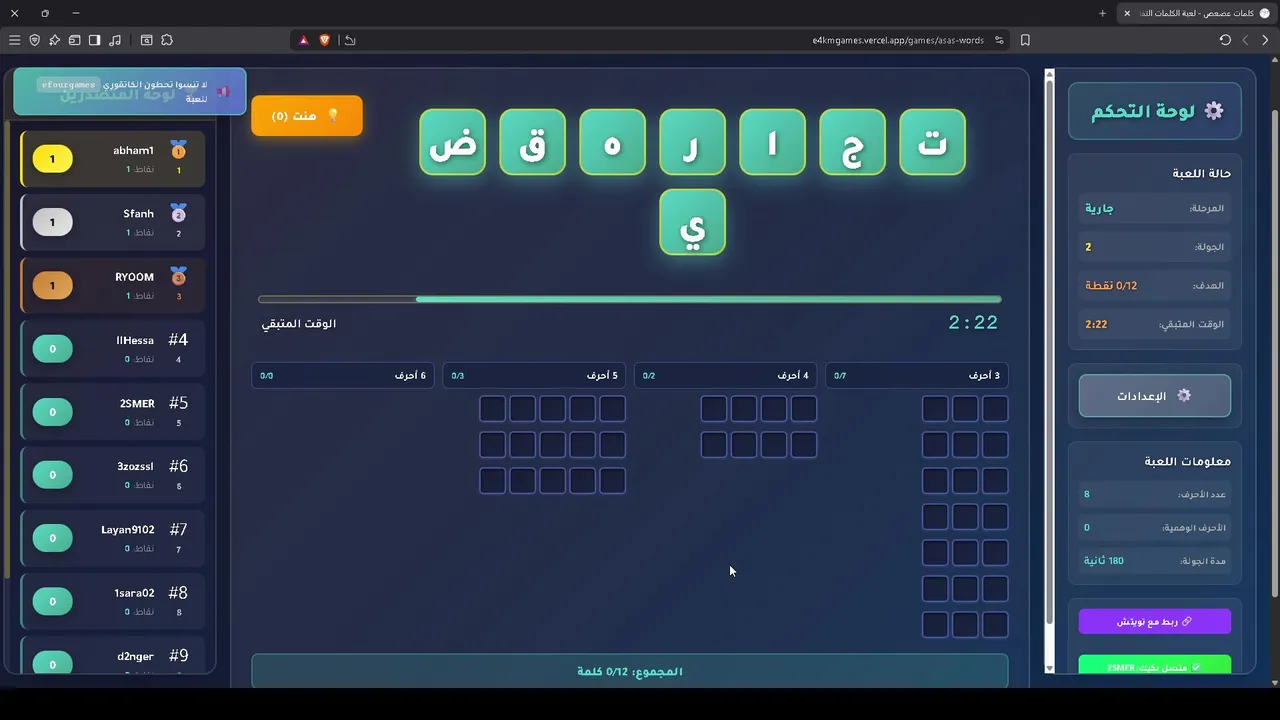The width and height of the screenshot is (1280, 720).
Task: Click the ت letter tile
Action: click(932, 143)
